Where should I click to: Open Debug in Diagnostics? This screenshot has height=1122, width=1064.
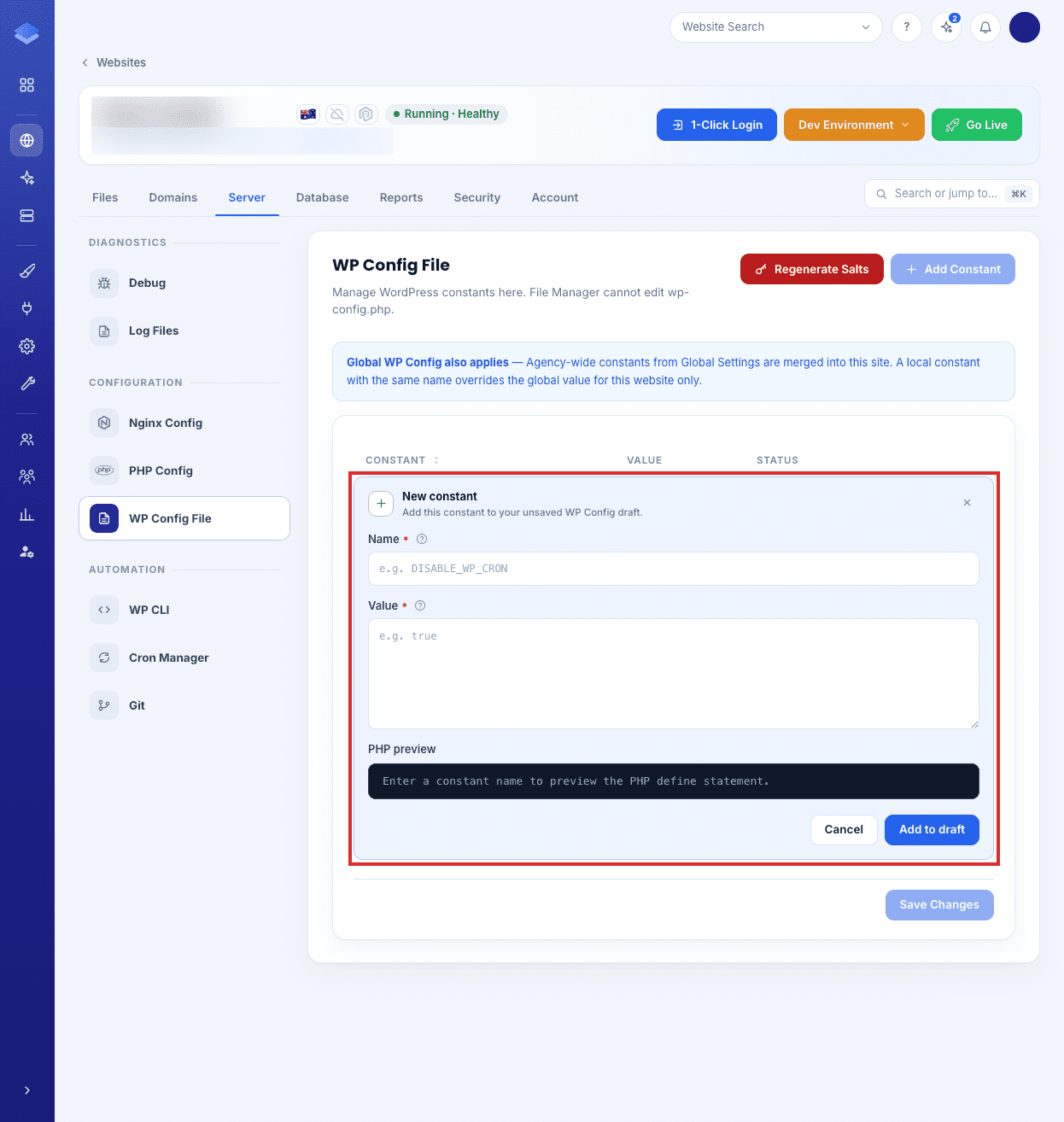click(x=184, y=283)
